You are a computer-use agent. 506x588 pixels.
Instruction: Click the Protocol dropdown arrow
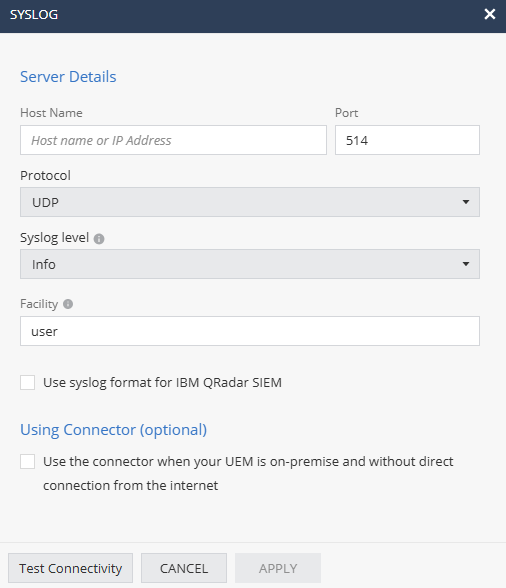point(465,202)
